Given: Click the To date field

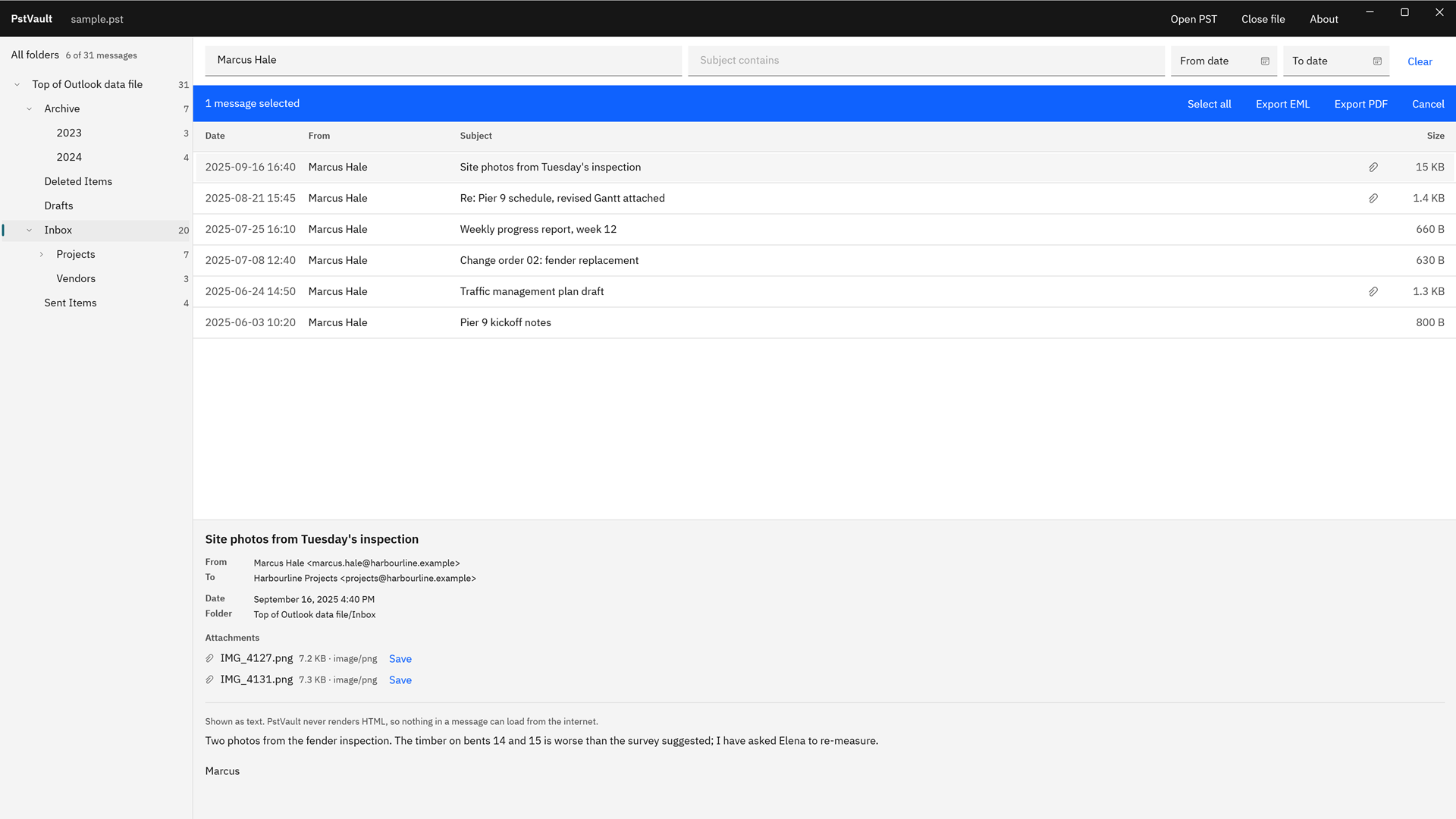Looking at the screenshot, I should tap(1335, 61).
